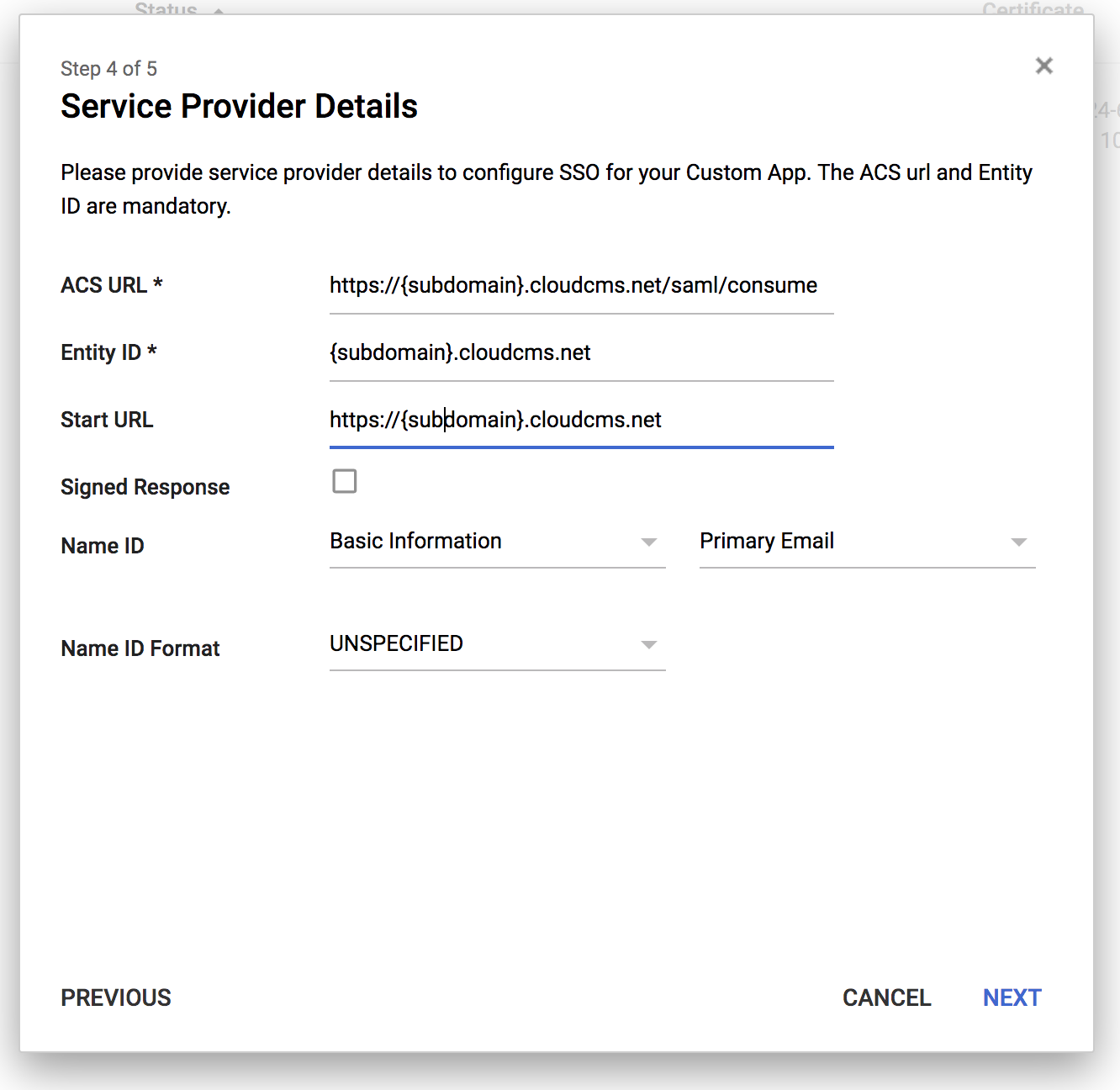Click the Name ID Format label
Image resolution: width=1120 pixels, height=1090 pixels.
click(140, 649)
